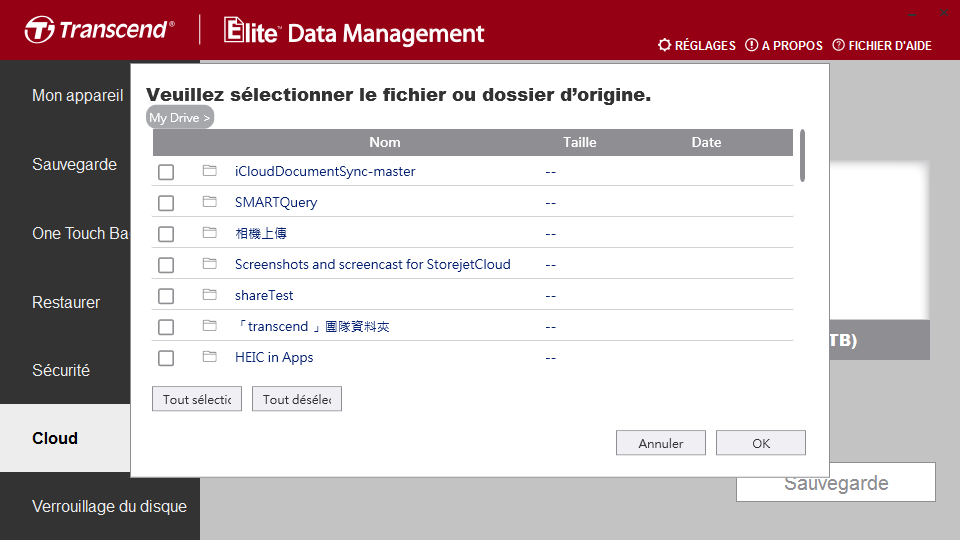Click the folder icon beside iCloudDocumentSync-master
This screenshot has width=960, height=540.
pyautogui.click(x=209, y=171)
